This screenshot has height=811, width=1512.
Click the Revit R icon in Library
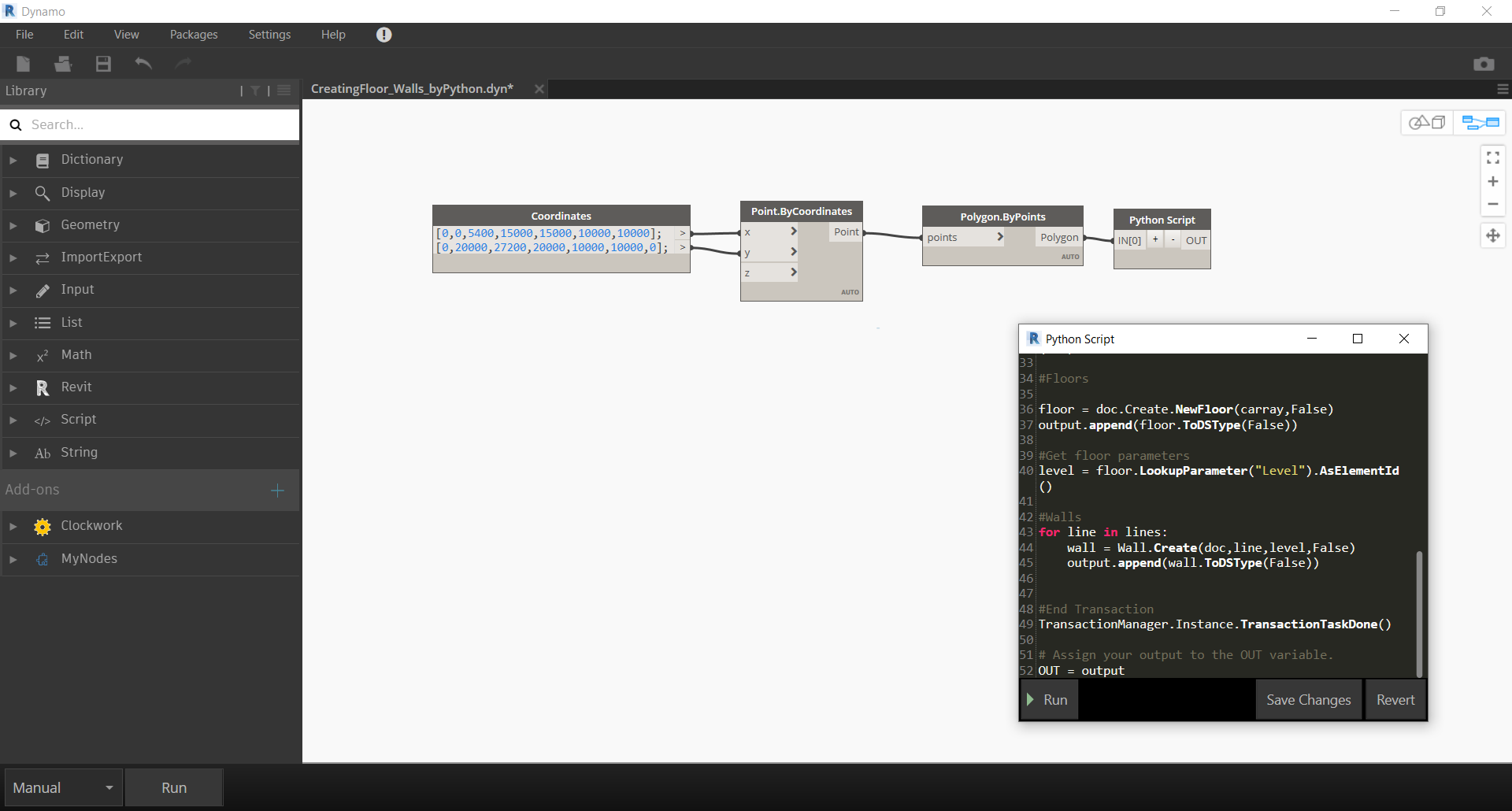coord(43,388)
